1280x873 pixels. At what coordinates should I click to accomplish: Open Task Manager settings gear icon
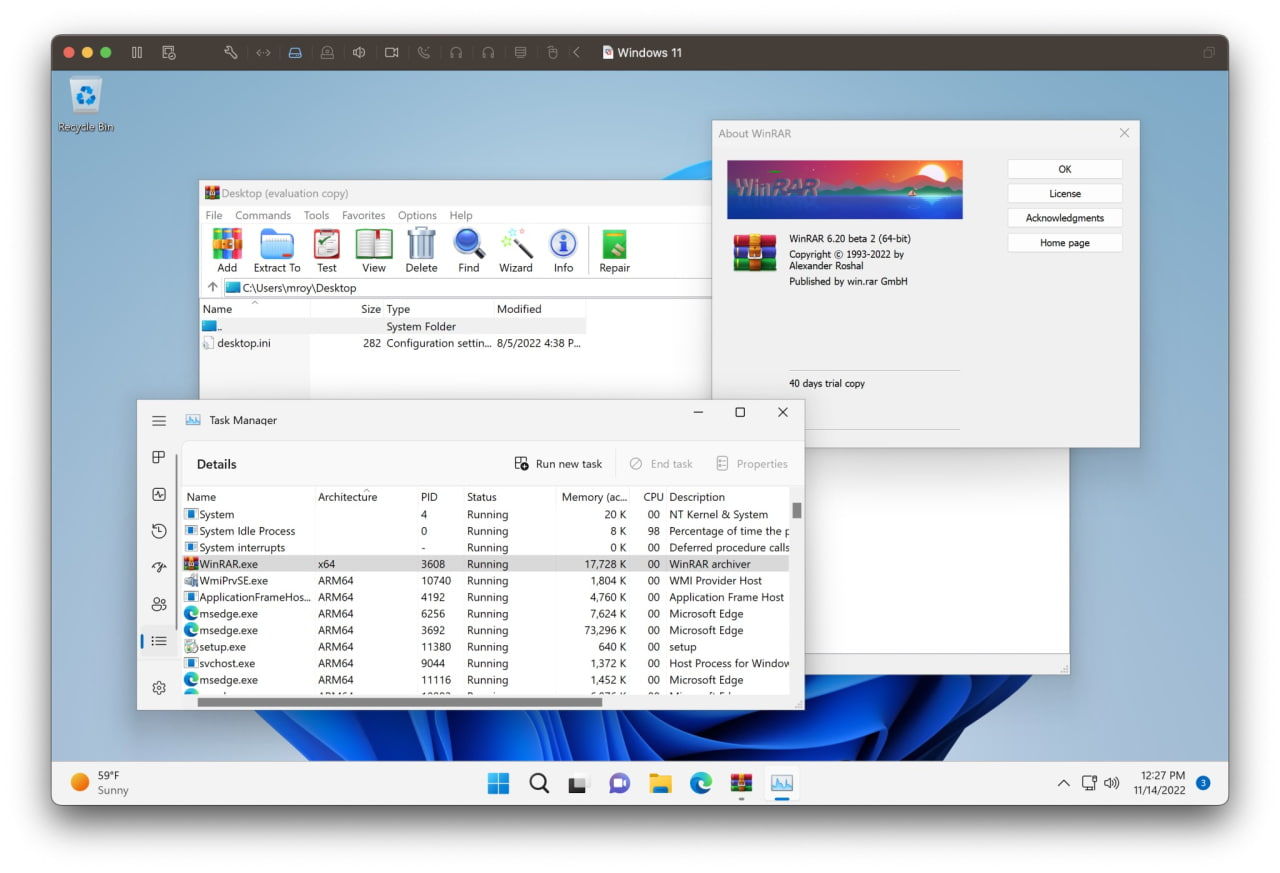coord(158,688)
